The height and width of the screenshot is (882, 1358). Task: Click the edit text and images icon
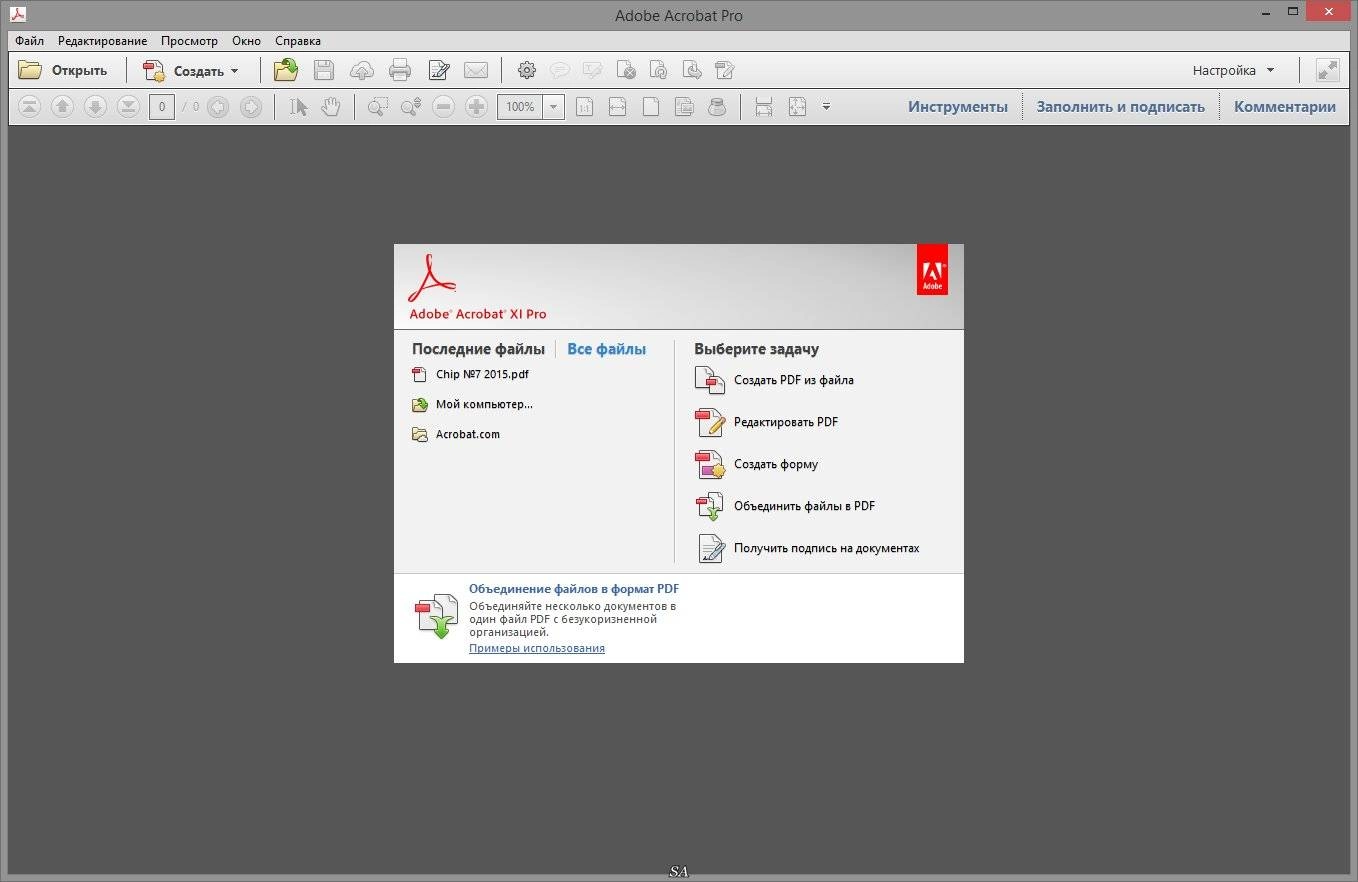[x=438, y=70]
